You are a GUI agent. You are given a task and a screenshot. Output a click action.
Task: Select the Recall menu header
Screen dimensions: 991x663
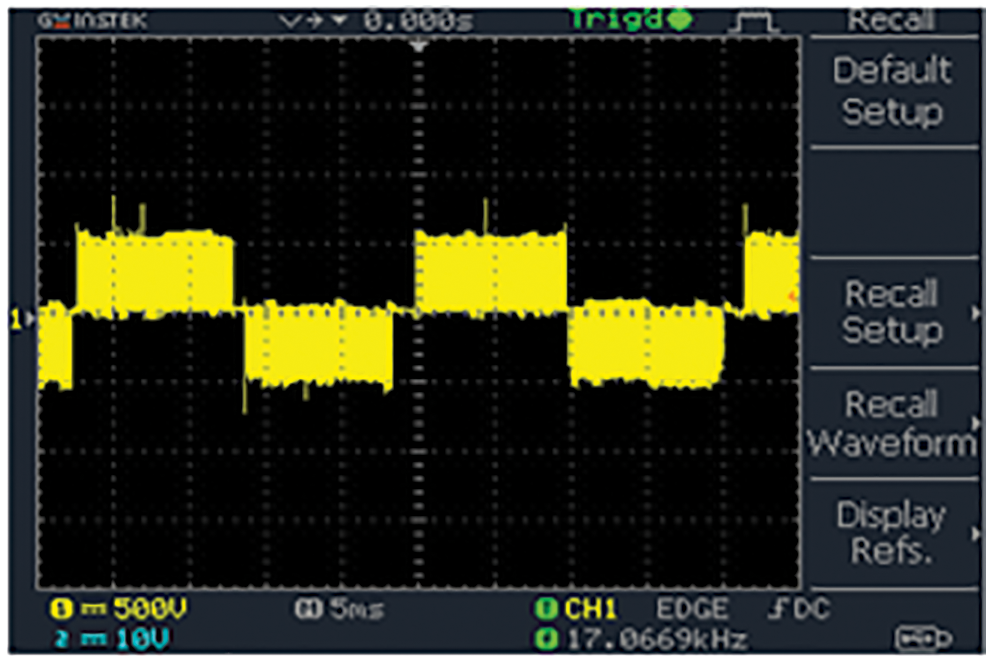click(891, 19)
